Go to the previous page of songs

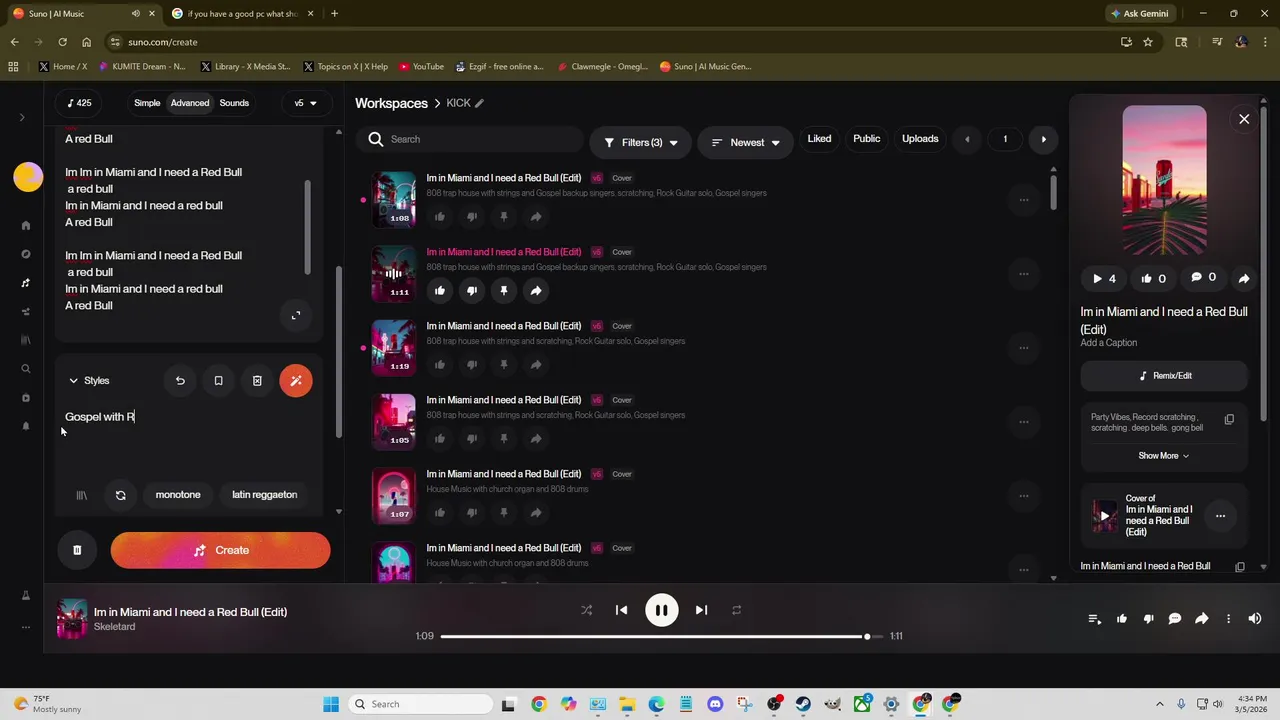pyautogui.click(x=967, y=140)
